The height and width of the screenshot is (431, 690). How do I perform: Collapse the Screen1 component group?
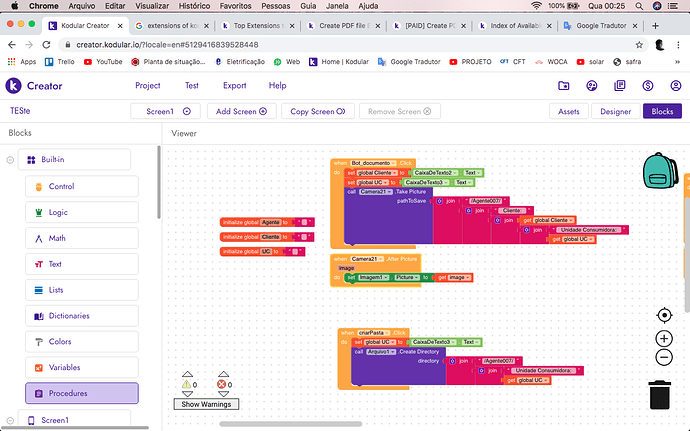pyautogui.click(x=10, y=420)
